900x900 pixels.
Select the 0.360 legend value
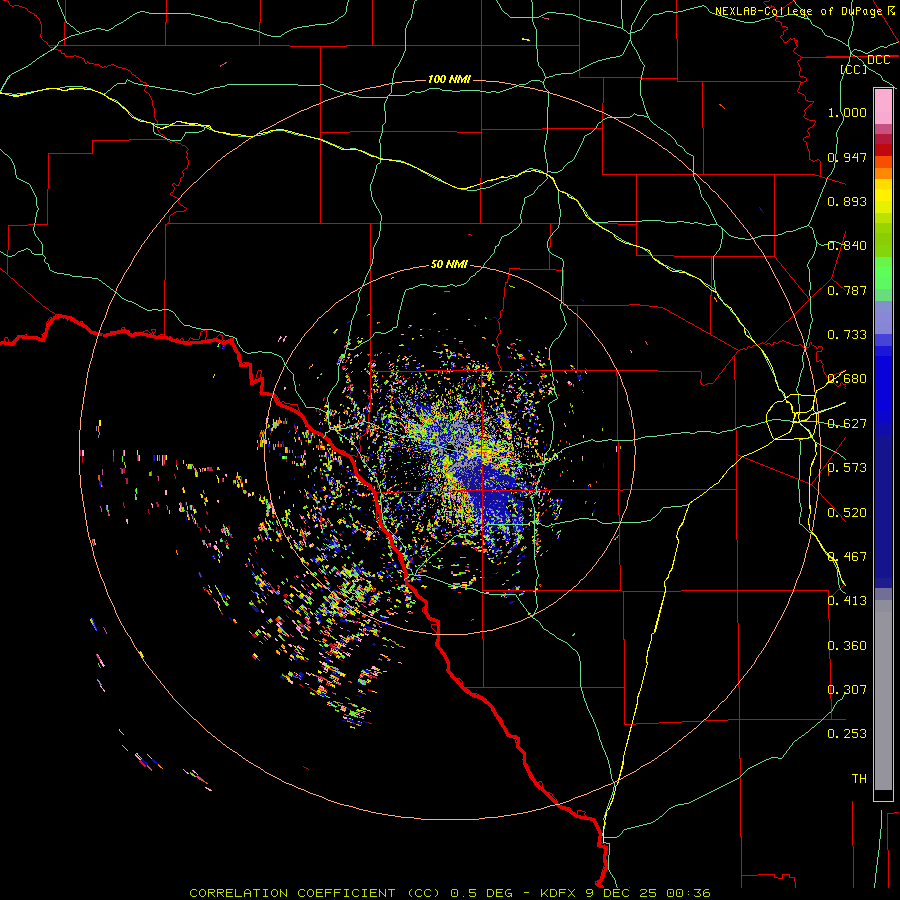tap(847, 646)
